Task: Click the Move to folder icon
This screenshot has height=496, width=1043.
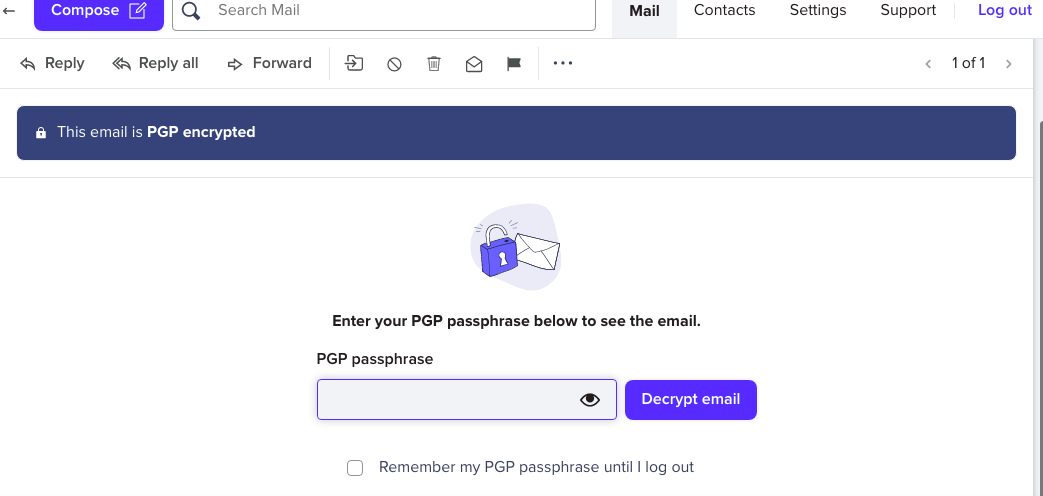Action: [x=354, y=63]
